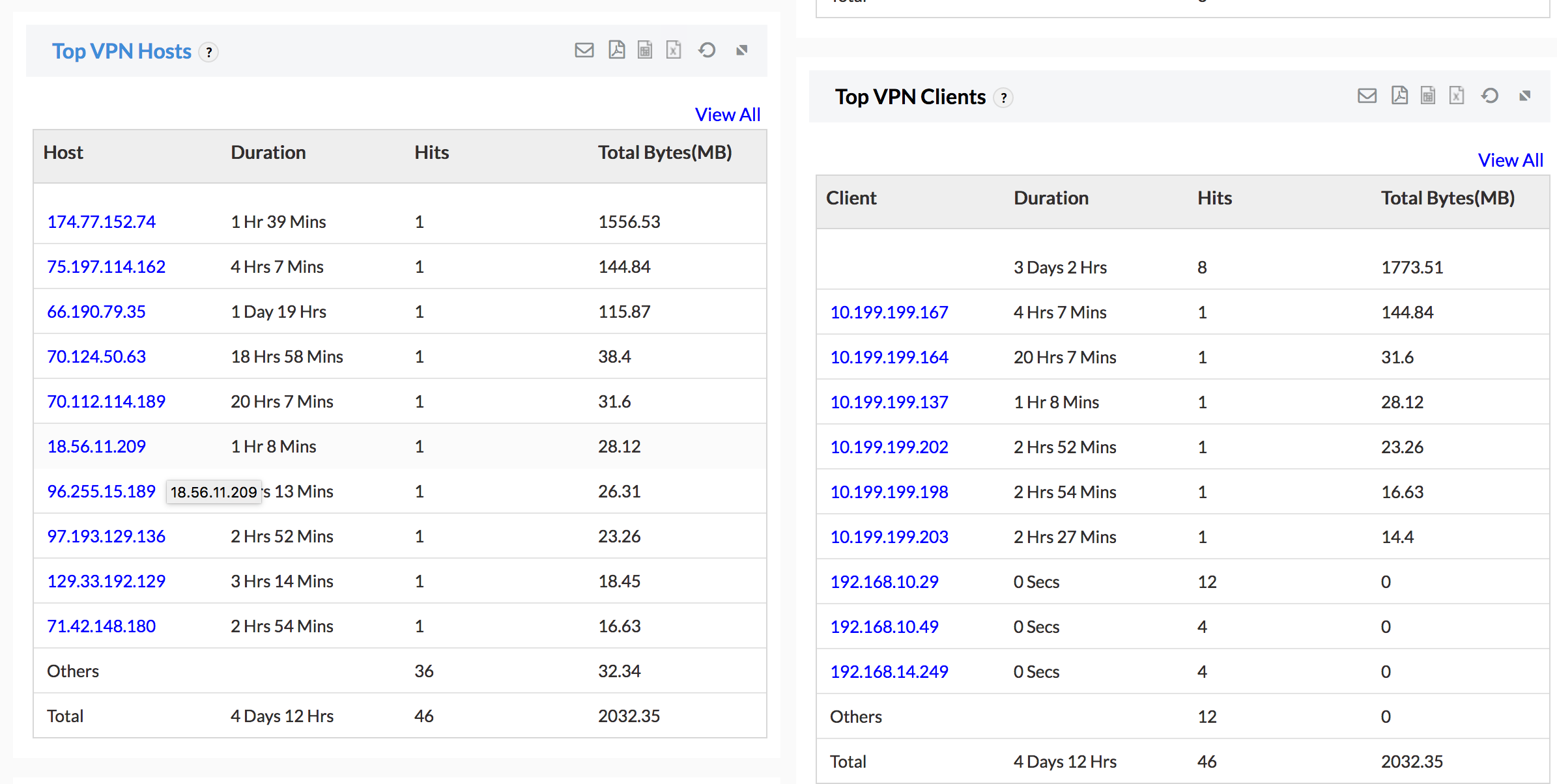Email the Top VPN Hosts report
The width and height of the screenshot is (1557, 784).
(x=584, y=50)
